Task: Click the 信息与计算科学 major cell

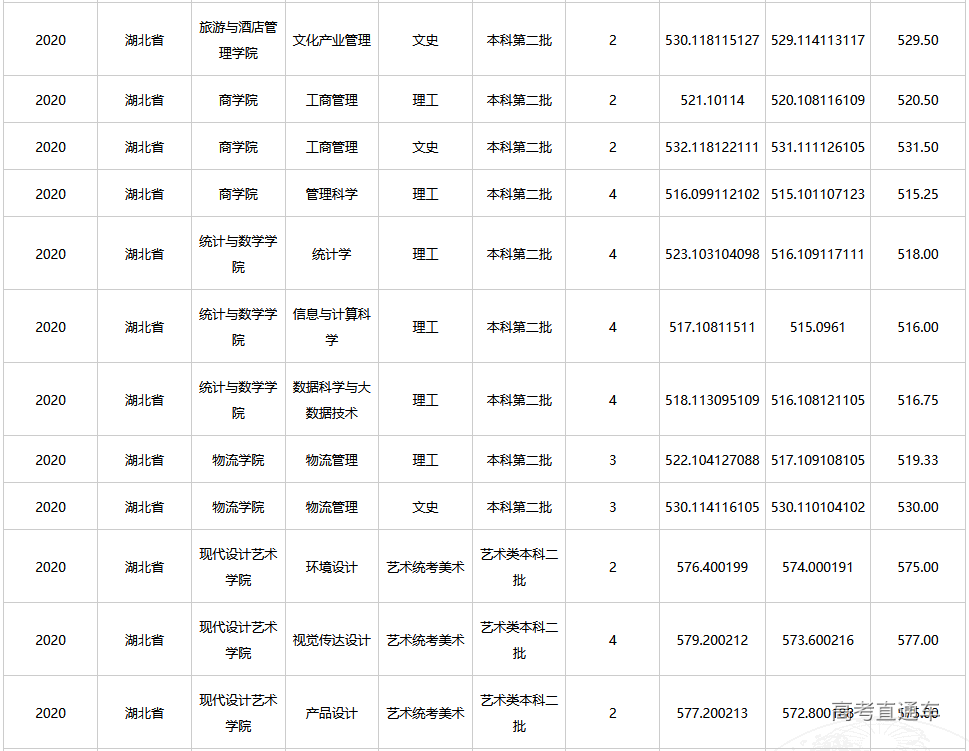Action: click(332, 326)
